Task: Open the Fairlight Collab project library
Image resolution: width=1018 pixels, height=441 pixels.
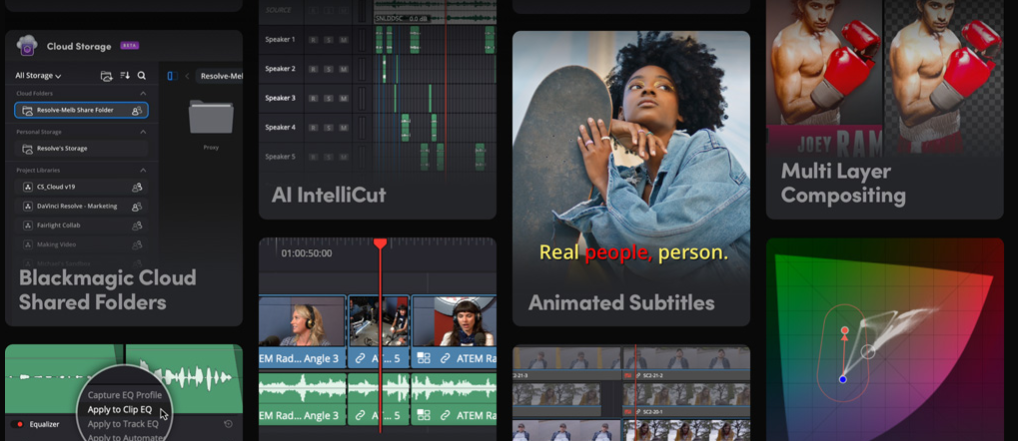Action: (58, 225)
